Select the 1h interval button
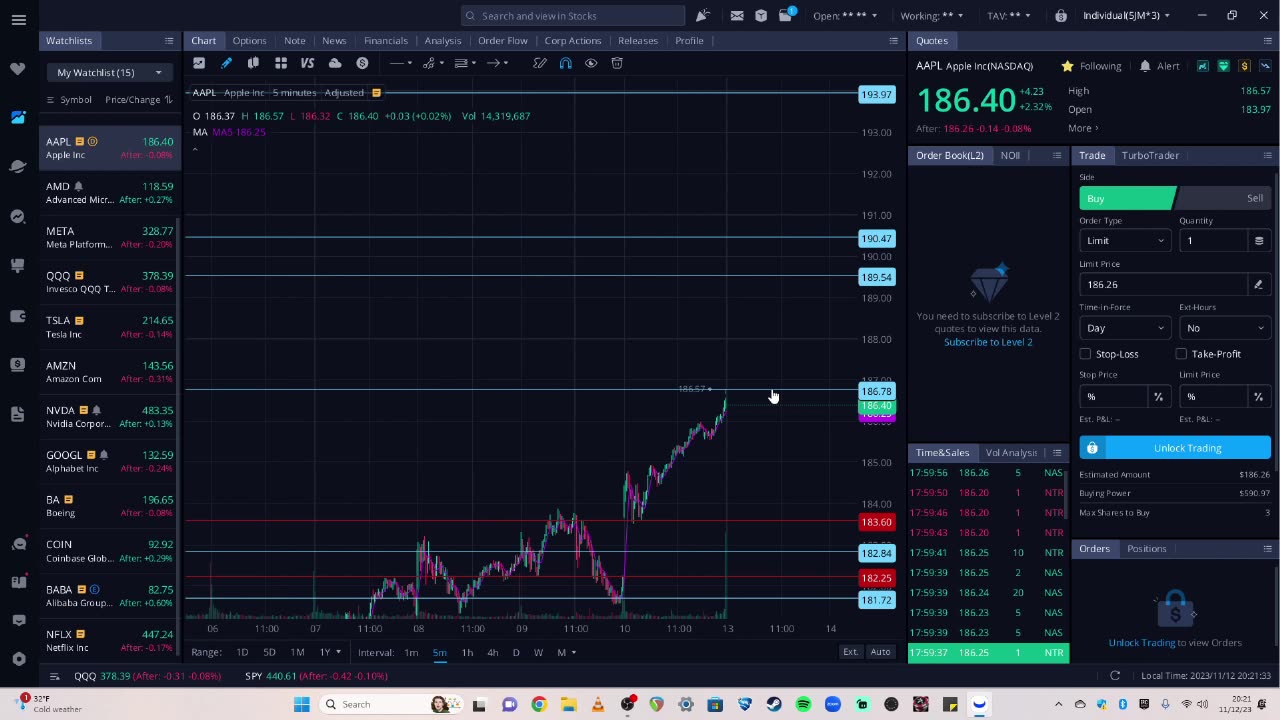1280x720 pixels. (467, 652)
